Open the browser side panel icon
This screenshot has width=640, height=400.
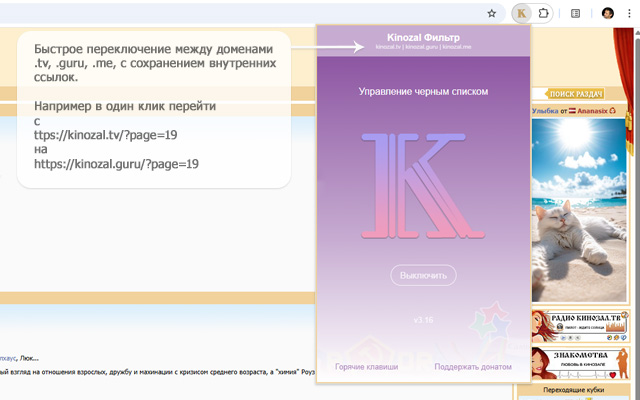point(576,13)
